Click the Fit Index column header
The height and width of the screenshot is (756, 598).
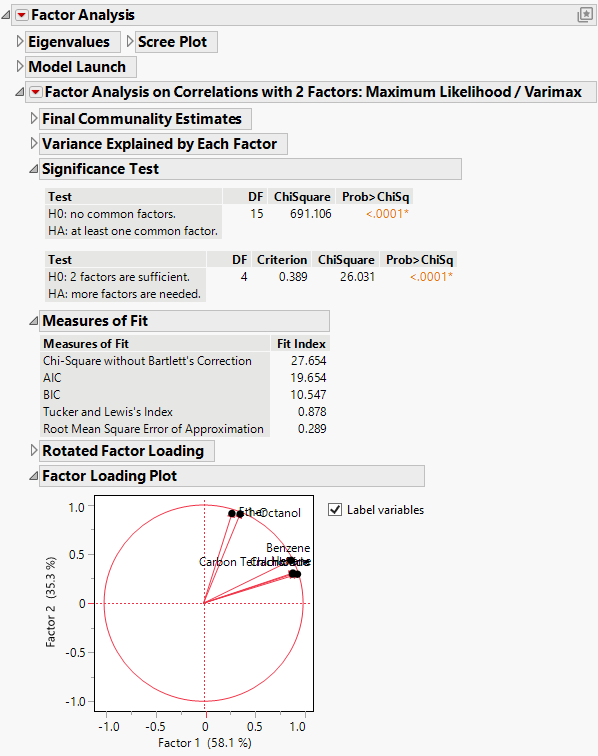301,344
